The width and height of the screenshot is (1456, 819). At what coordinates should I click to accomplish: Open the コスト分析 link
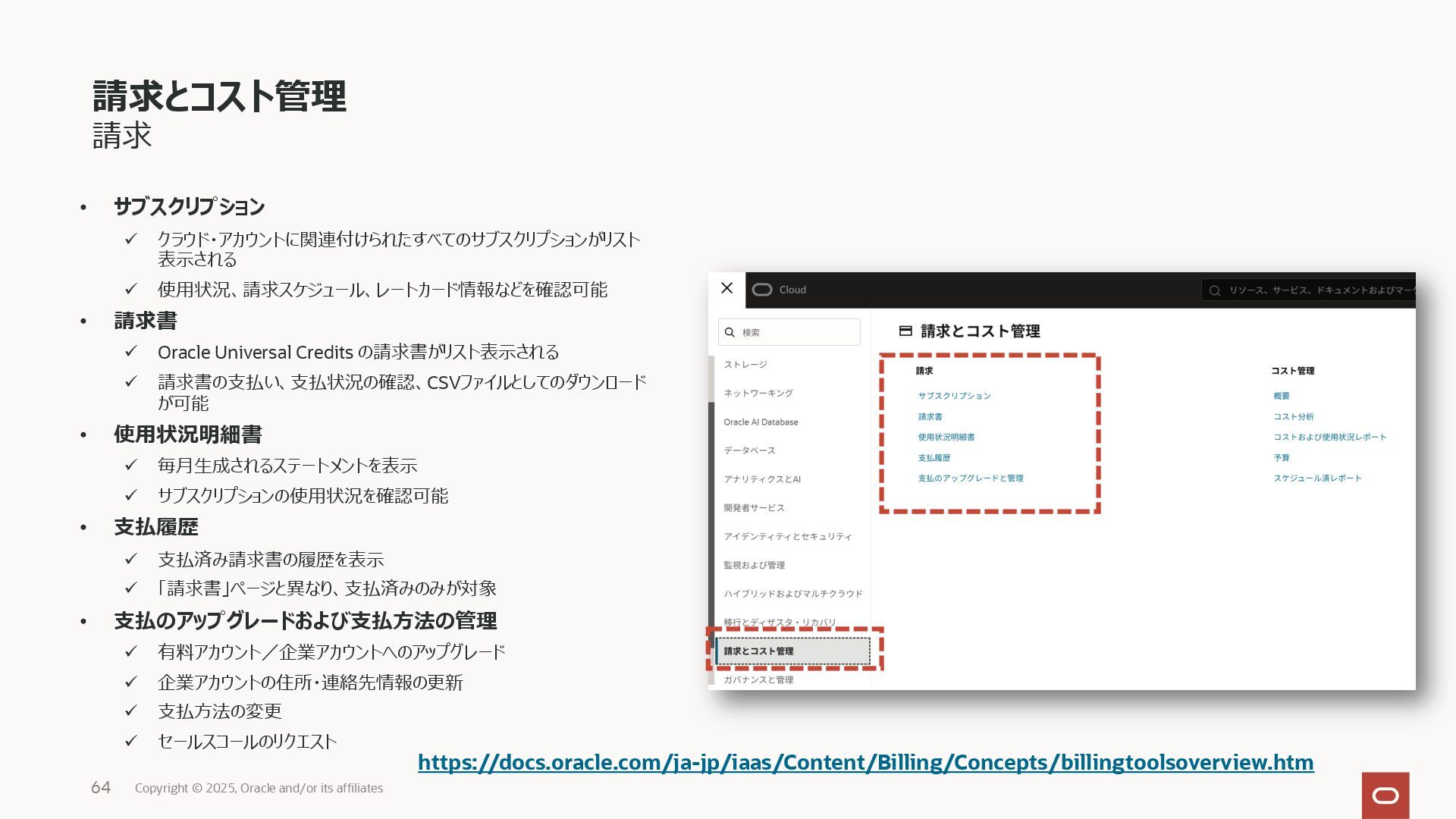tap(1293, 416)
